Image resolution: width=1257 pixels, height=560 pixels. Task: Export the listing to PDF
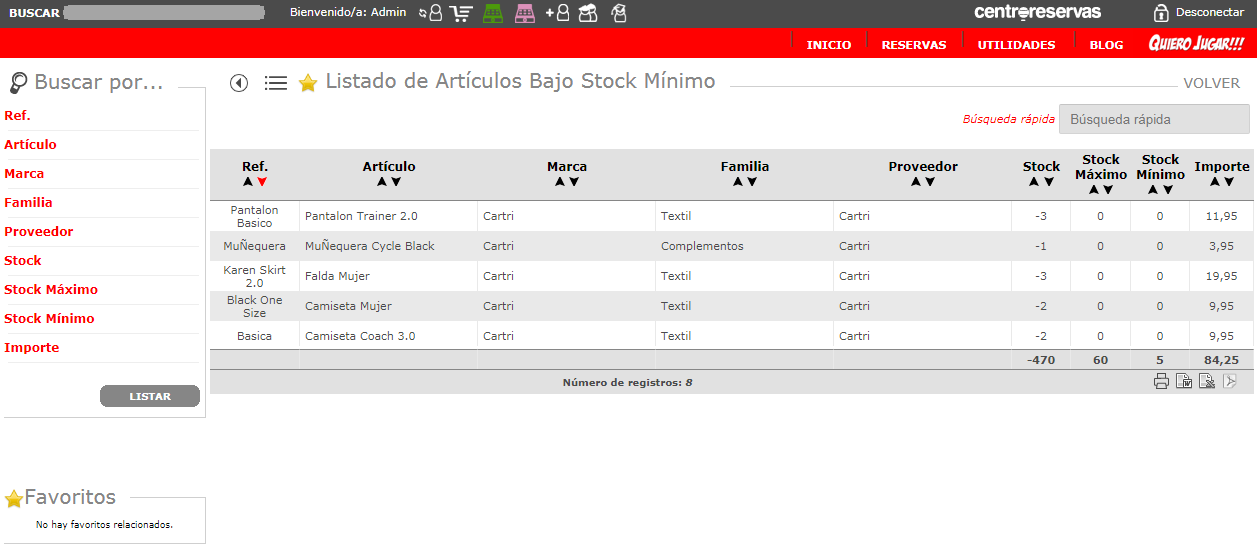pyautogui.click(x=1230, y=381)
